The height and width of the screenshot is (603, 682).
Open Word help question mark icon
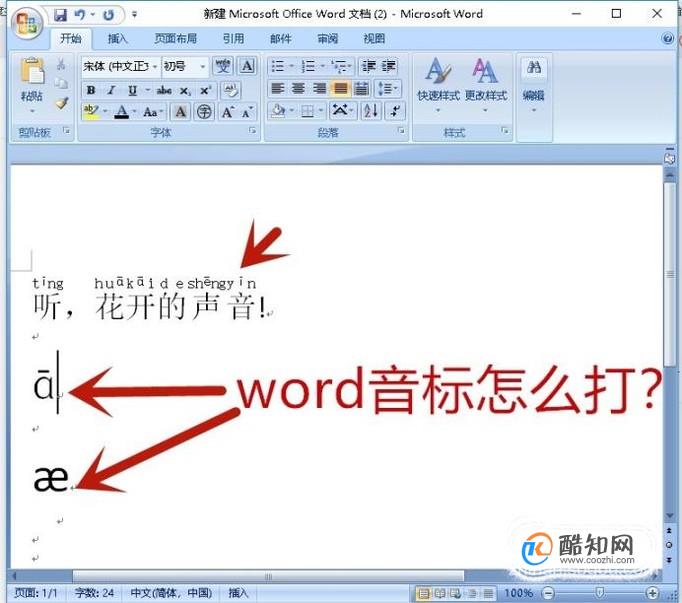pos(667,38)
